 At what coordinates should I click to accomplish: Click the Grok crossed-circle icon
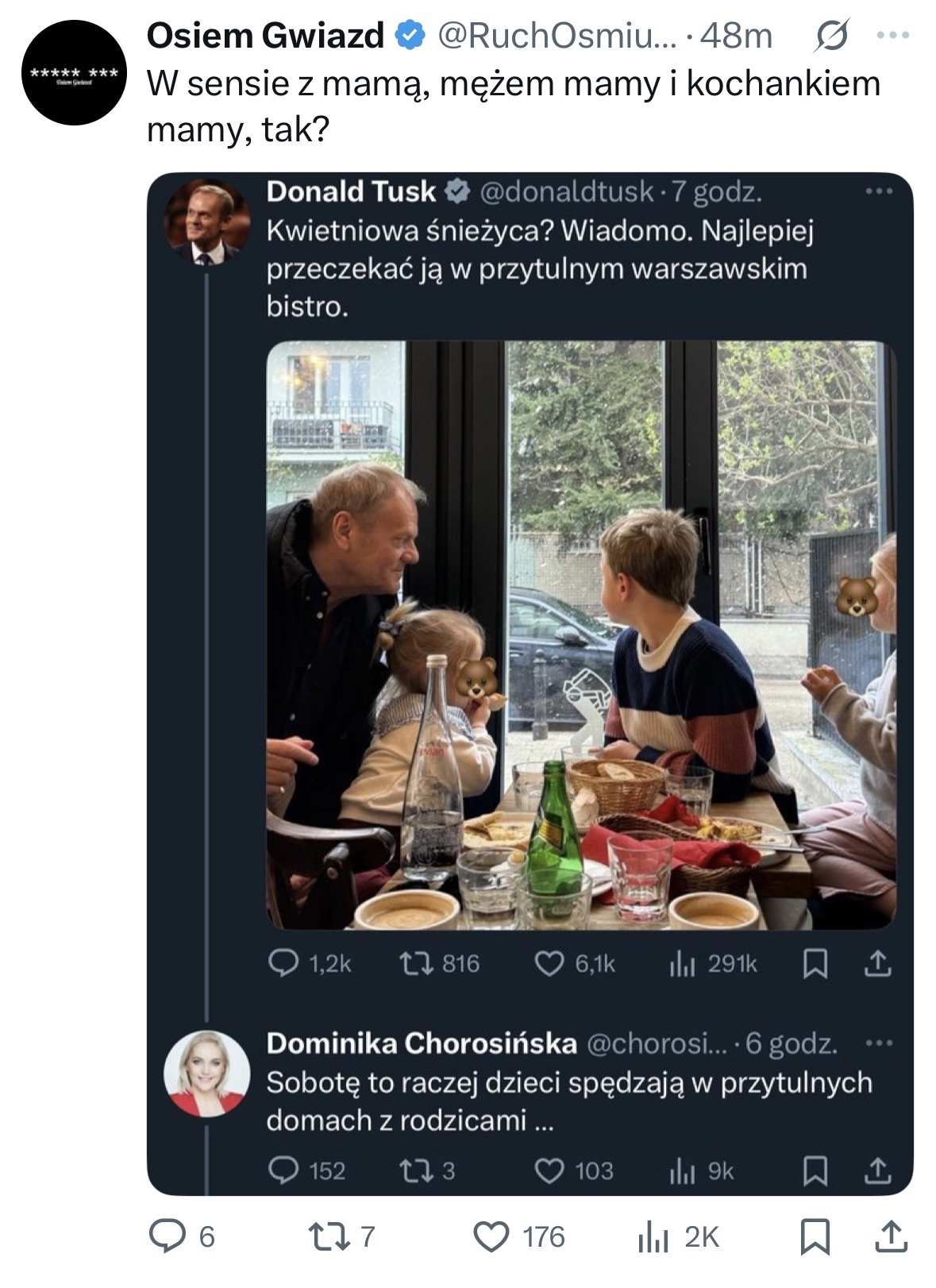[830, 37]
